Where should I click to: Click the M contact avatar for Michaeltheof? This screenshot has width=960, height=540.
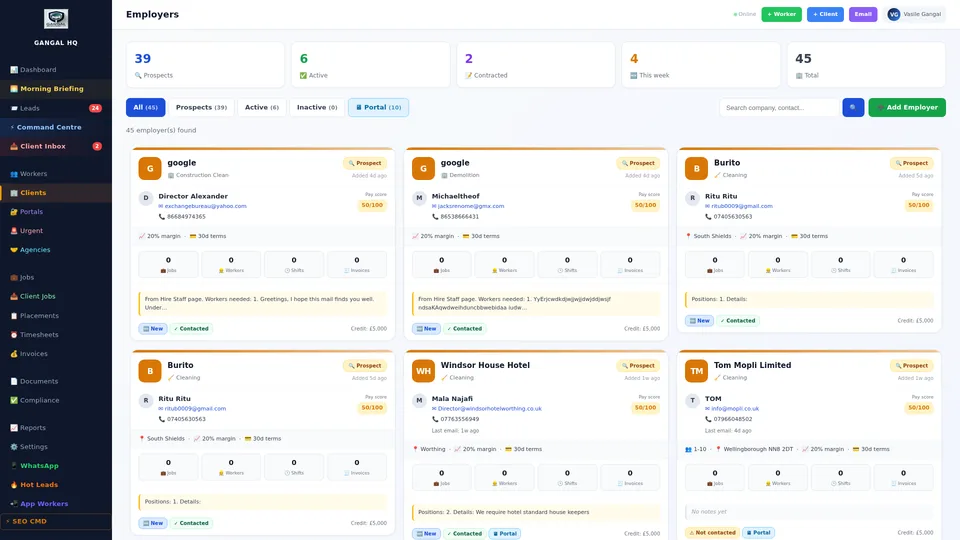[x=419, y=198]
